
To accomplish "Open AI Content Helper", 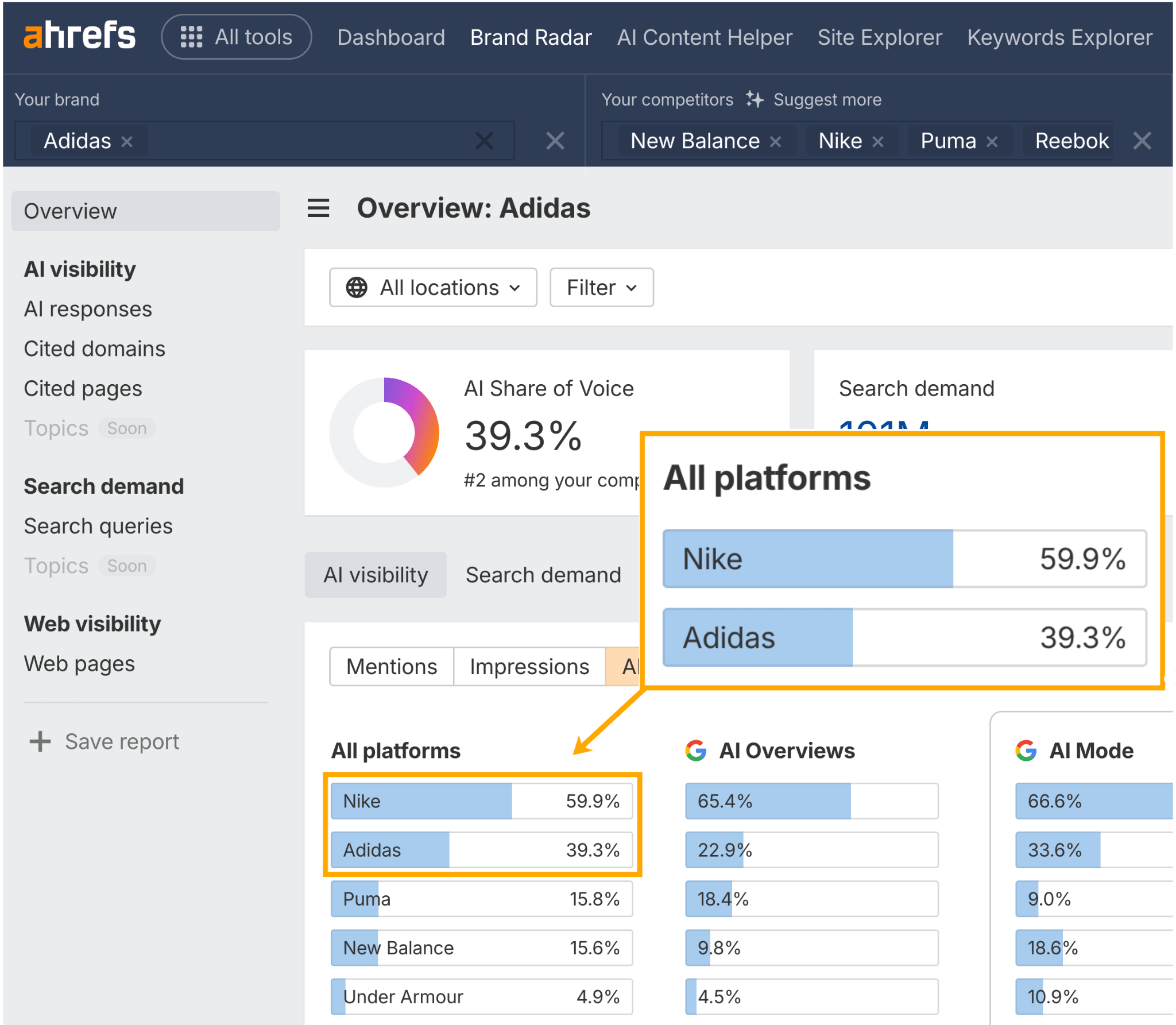I will (x=705, y=37).
